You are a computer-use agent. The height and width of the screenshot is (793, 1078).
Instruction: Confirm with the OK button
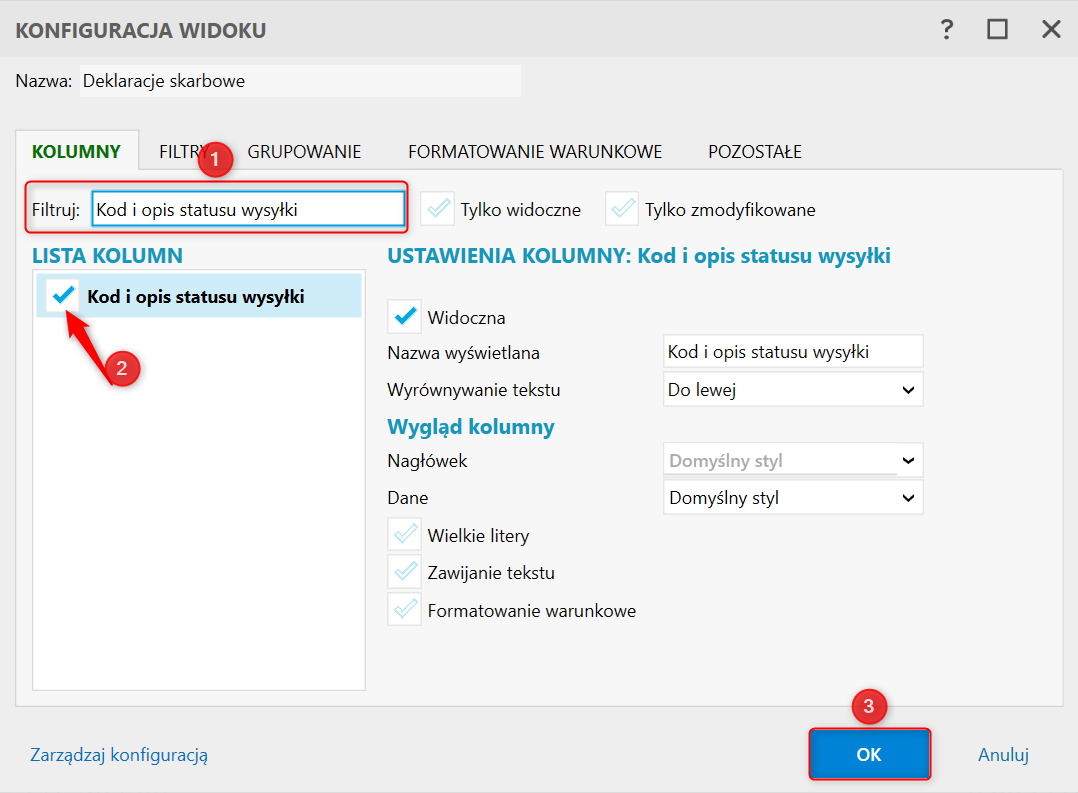870,754
